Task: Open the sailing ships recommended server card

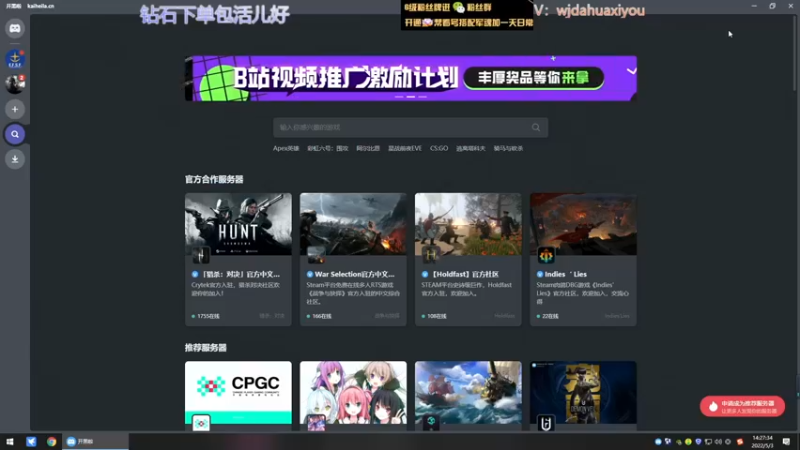Action: (468, 395)
